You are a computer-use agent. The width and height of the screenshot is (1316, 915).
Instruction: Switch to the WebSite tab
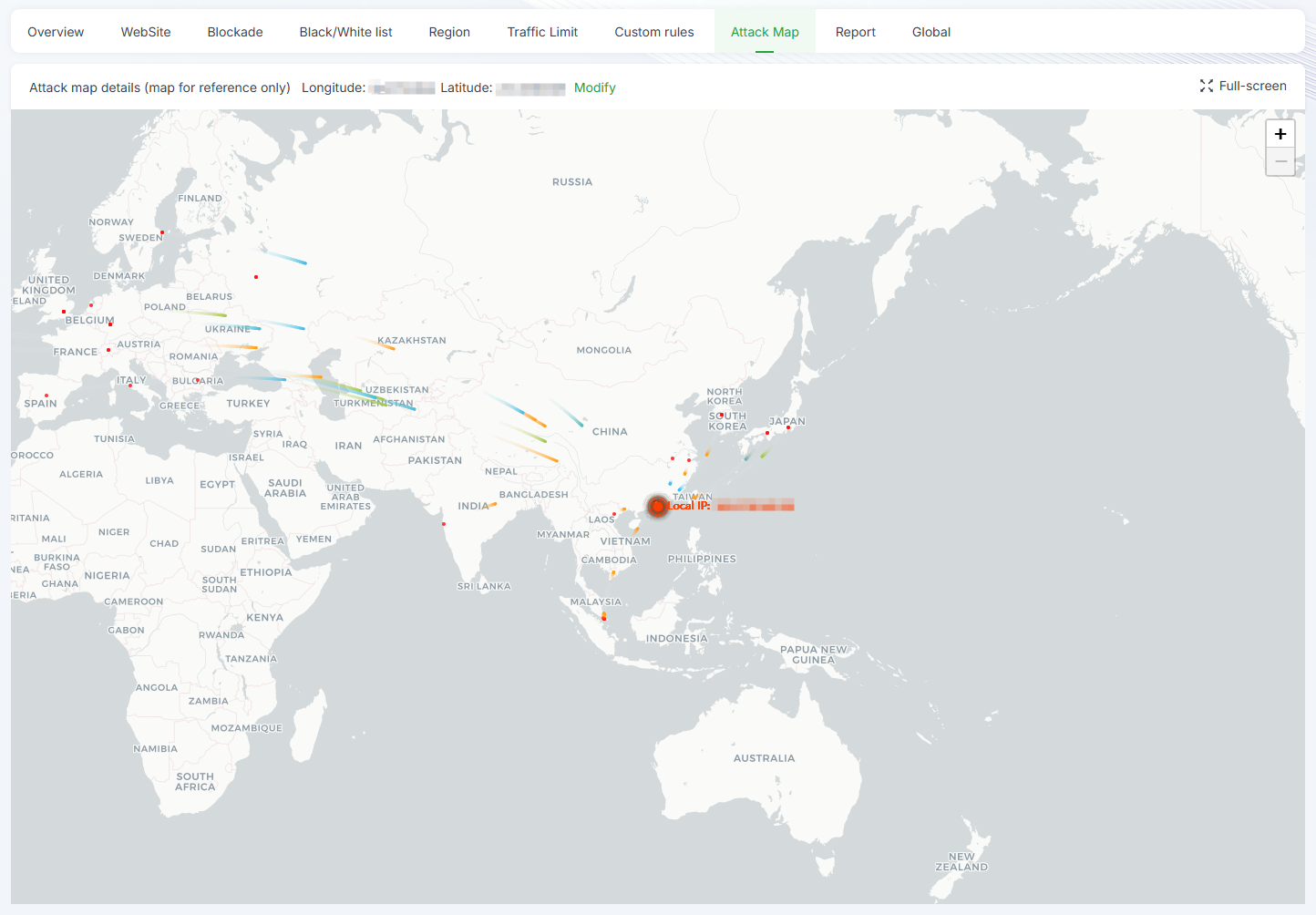point(146,32)
